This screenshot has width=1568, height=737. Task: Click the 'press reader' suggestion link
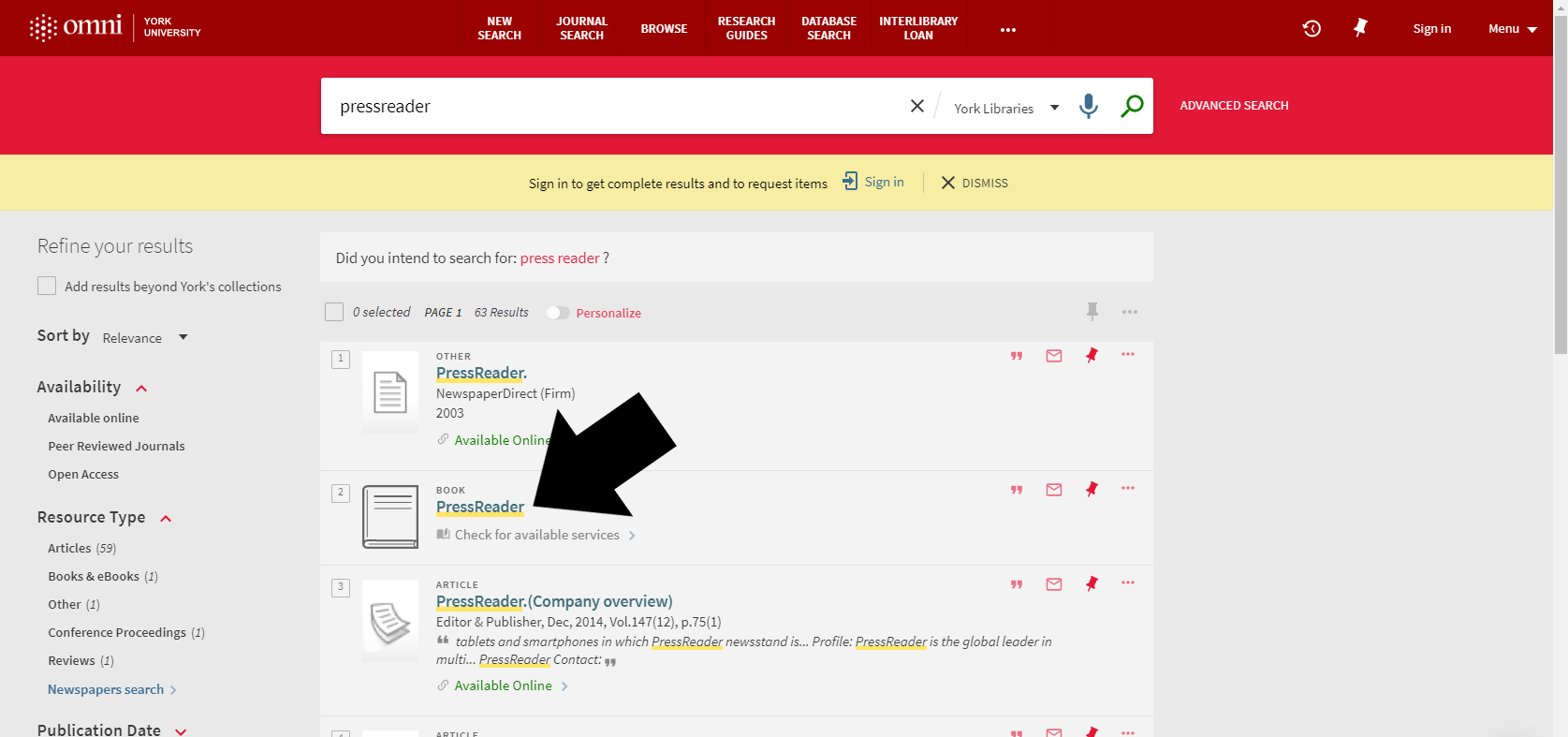560,258
